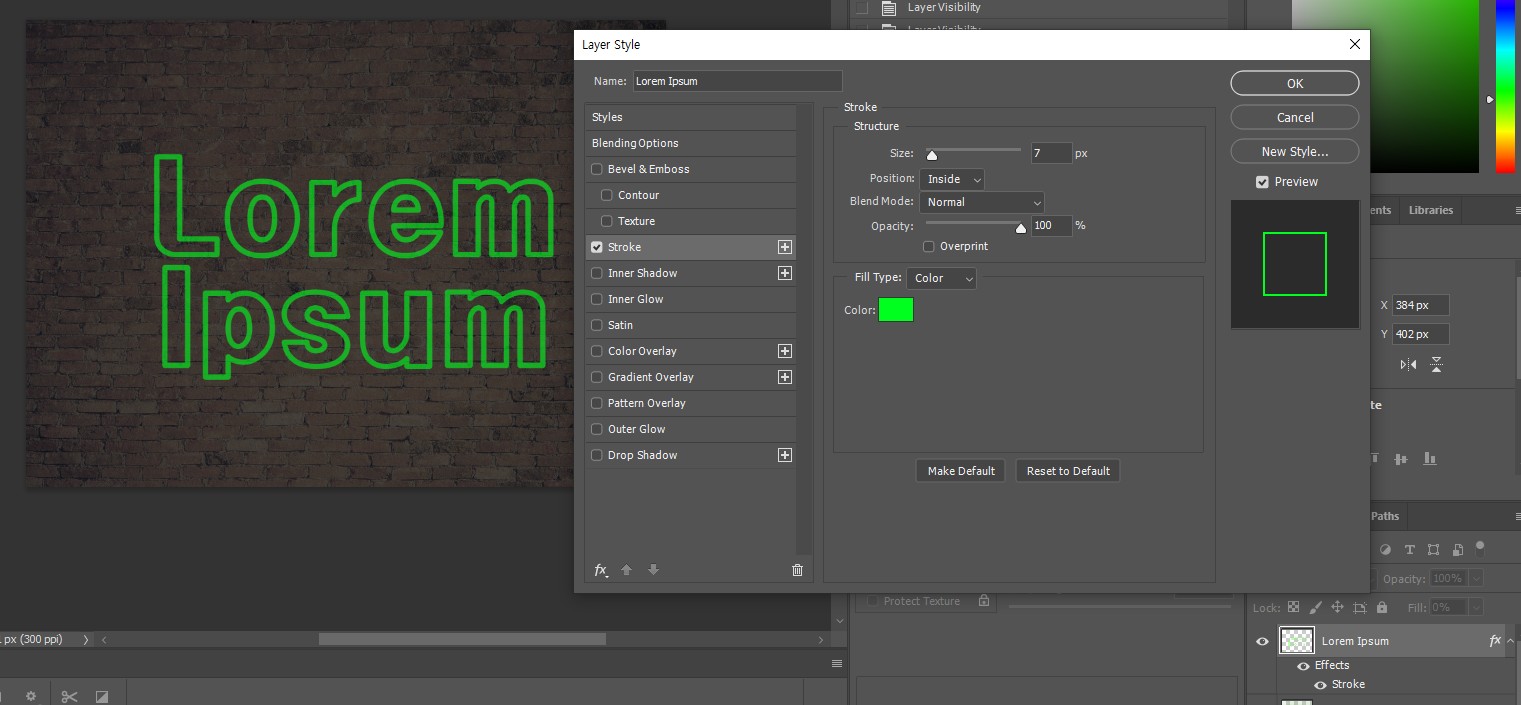Viewport: 1521px width, 705px height.
Task: Open layer Fill dropdown arrow
Action: click(x=1475, y=607)
